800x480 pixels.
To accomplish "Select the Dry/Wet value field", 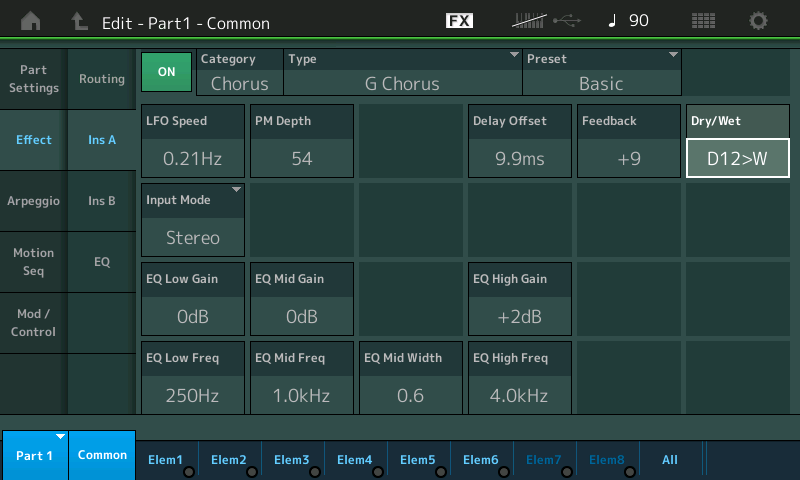I will (x=737, y=158).
